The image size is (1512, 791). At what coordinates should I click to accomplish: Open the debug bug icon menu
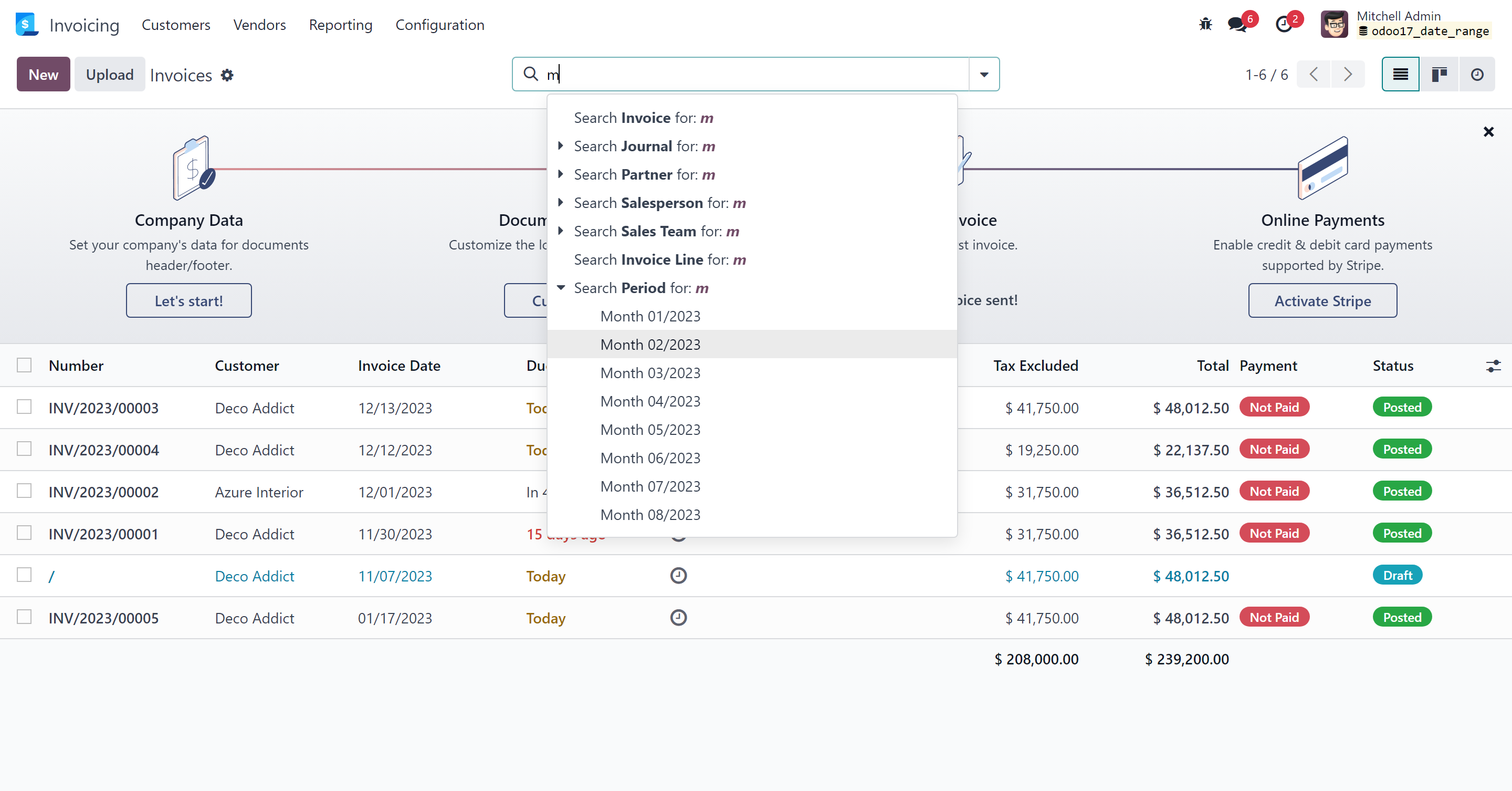tap(1205, 24)
